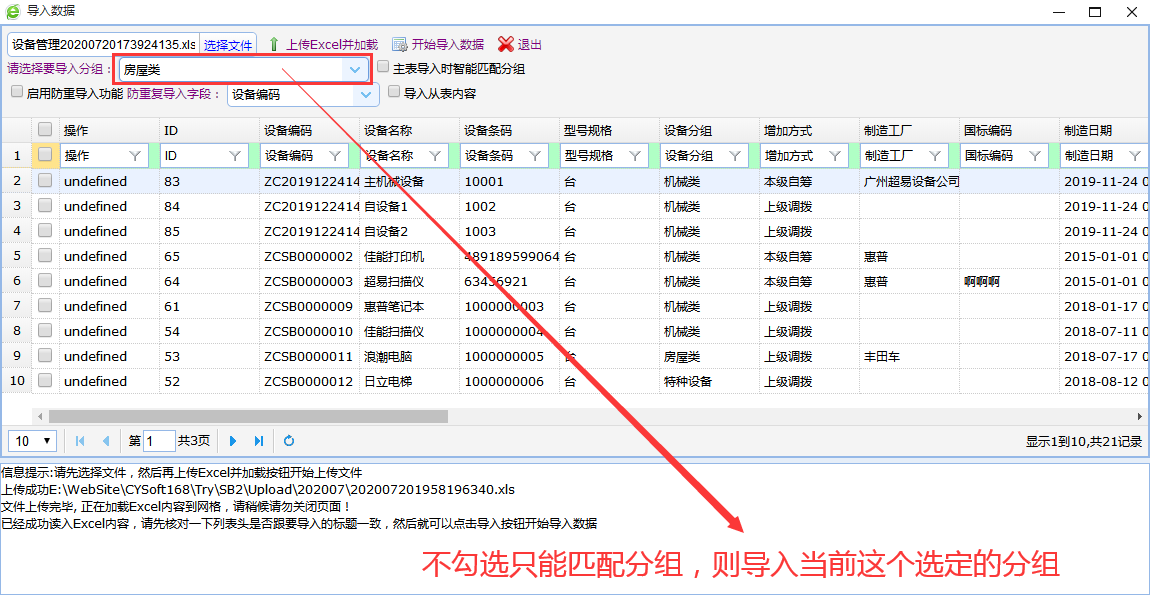The width and height of the screenshot is (1150, 600).
Task: Click the red X exit icon
Action: [506, 44]
